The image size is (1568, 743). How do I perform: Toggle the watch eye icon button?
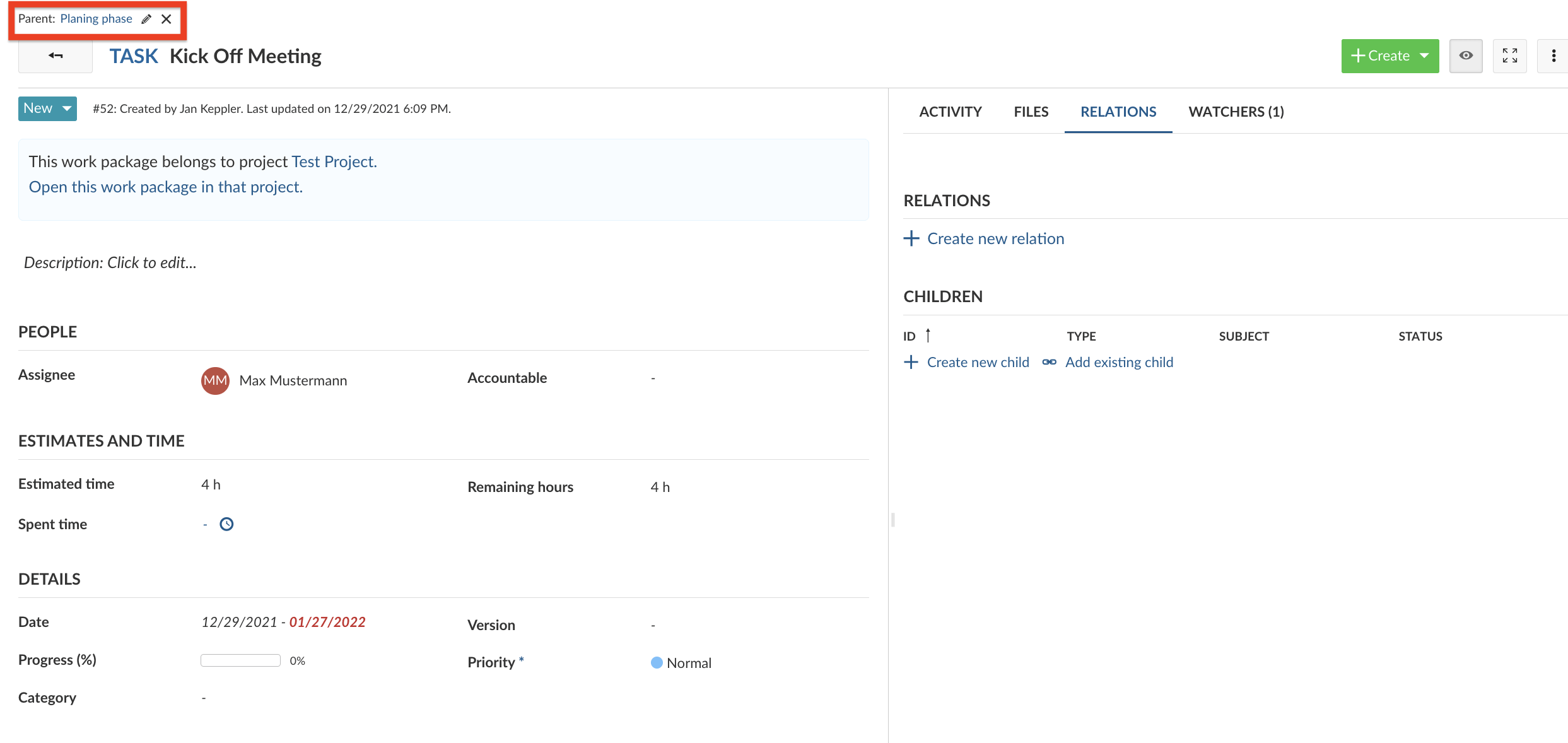pos(1466,56)
